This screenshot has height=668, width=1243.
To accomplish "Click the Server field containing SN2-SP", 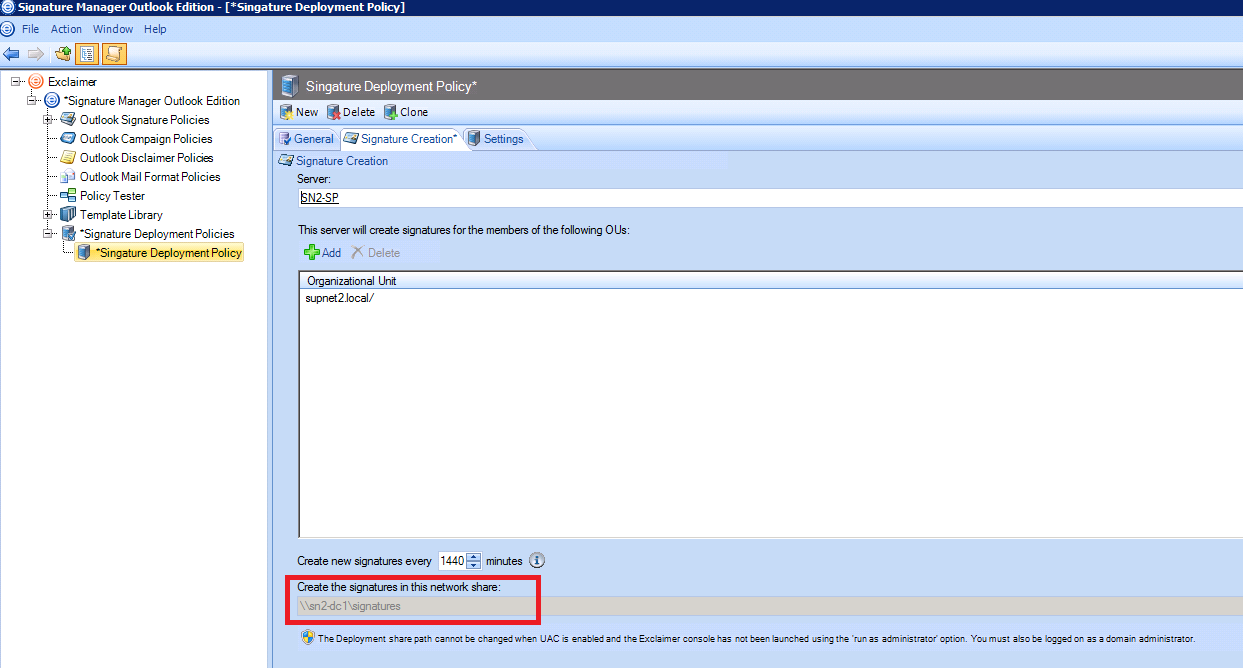I will [x=770, y=198].
